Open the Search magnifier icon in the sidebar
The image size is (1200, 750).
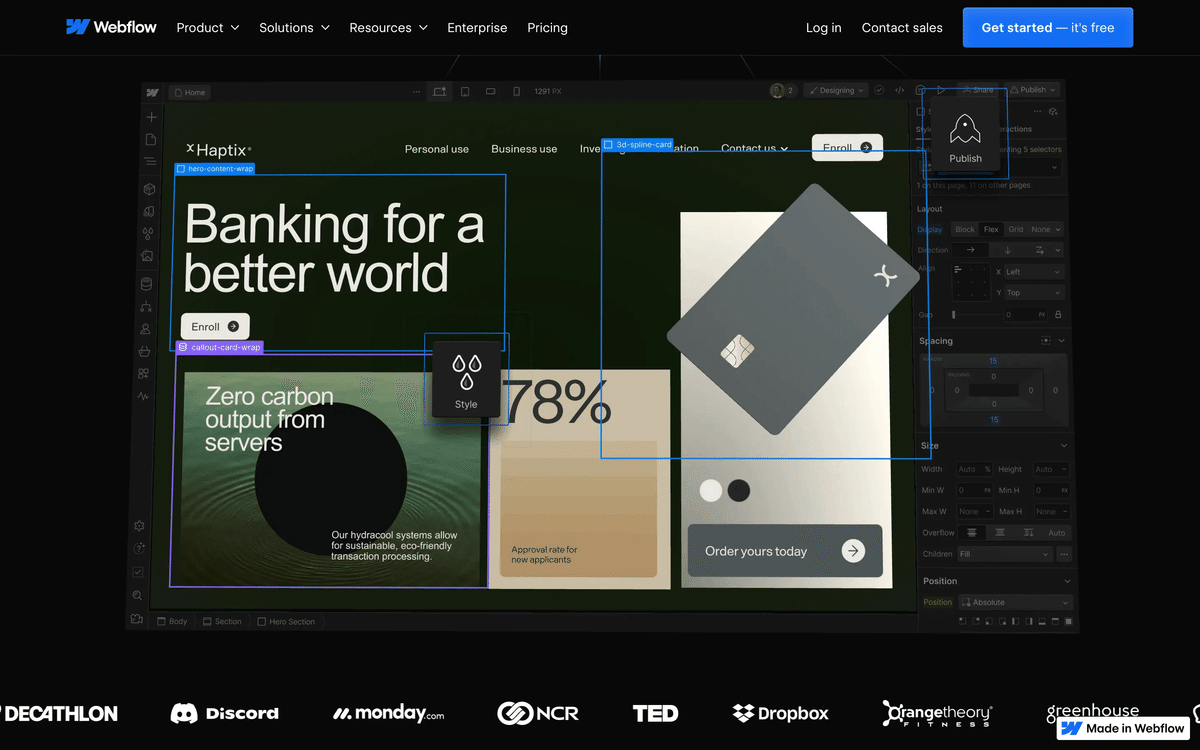pyautogui.click(x=137, y=596)
